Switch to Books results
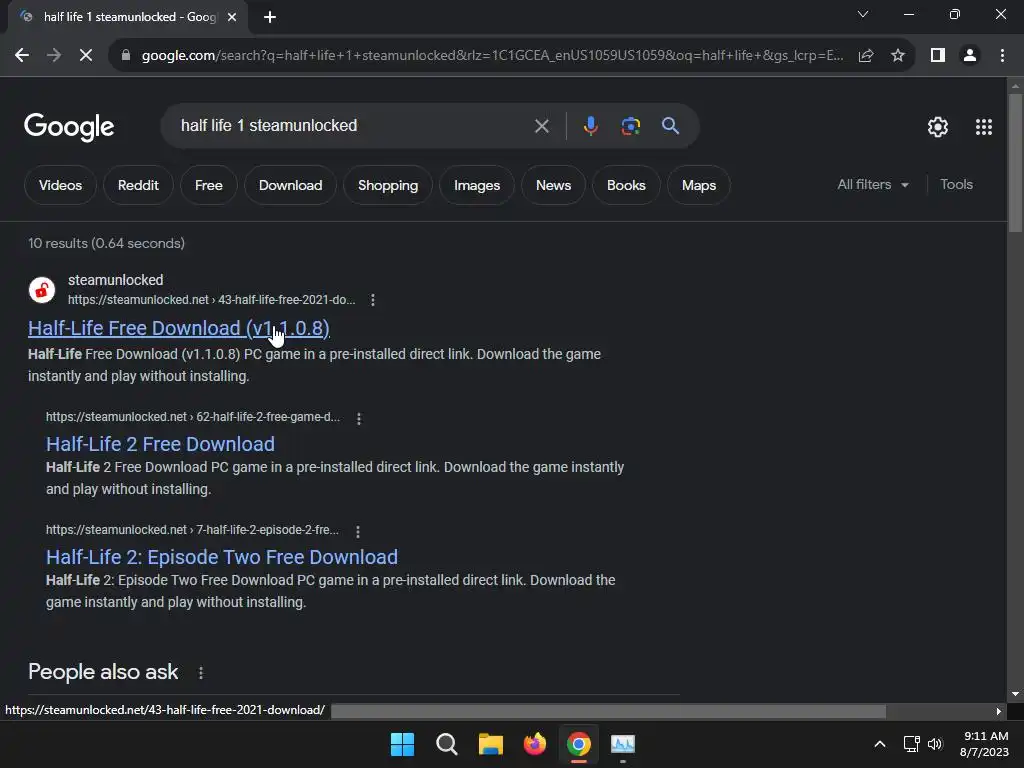The width and height of the screenshot is (1024, 768). pyautogui.click(x=626, y=185)
